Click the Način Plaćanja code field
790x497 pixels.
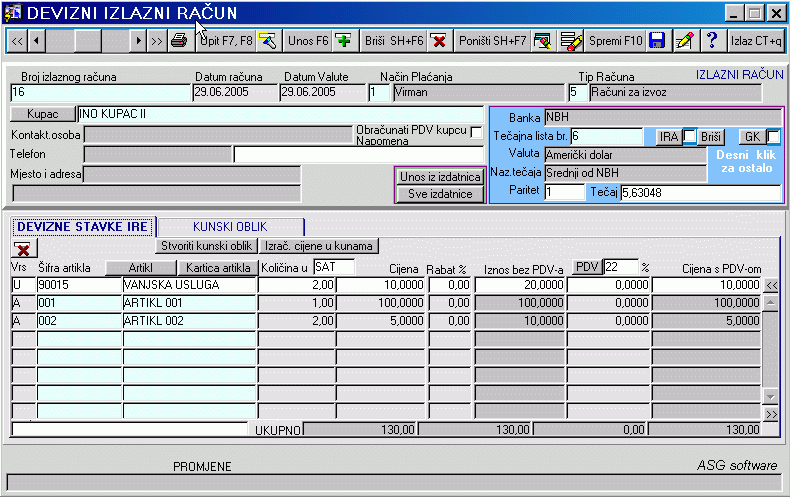(x=379, y=92)
